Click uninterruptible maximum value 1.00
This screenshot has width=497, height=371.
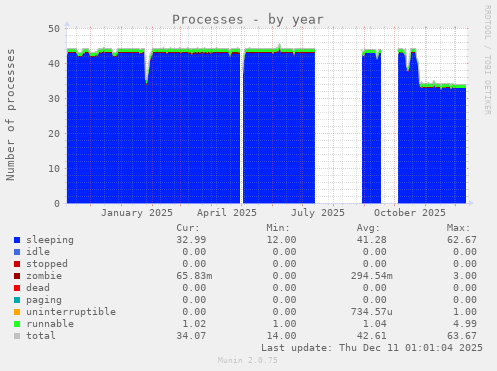[465, 312]
